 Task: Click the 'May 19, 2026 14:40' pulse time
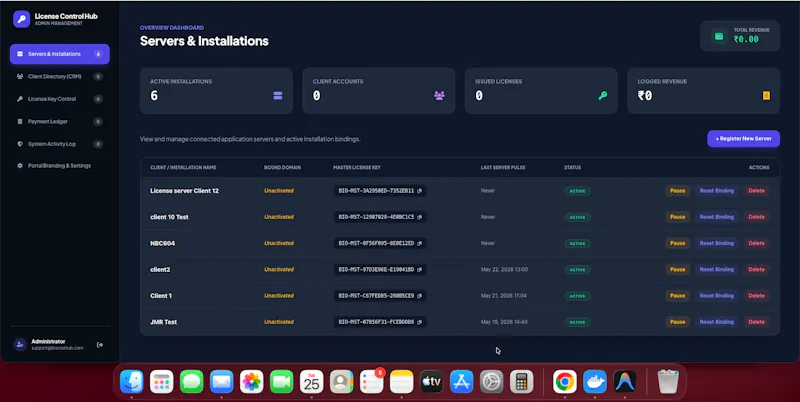pyautogui.click(x=504, y=322)
